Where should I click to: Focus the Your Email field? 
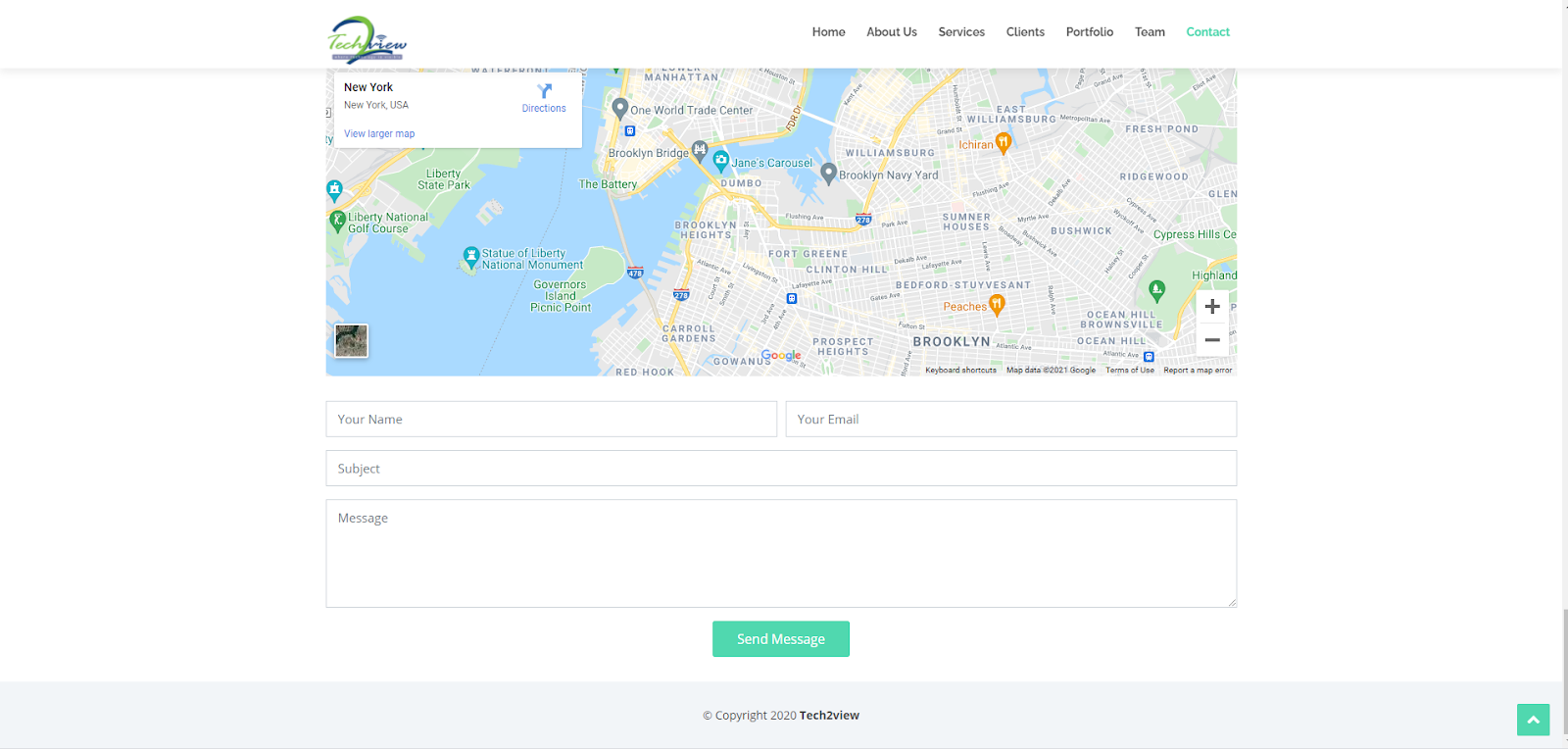(x=1011, y=419)
